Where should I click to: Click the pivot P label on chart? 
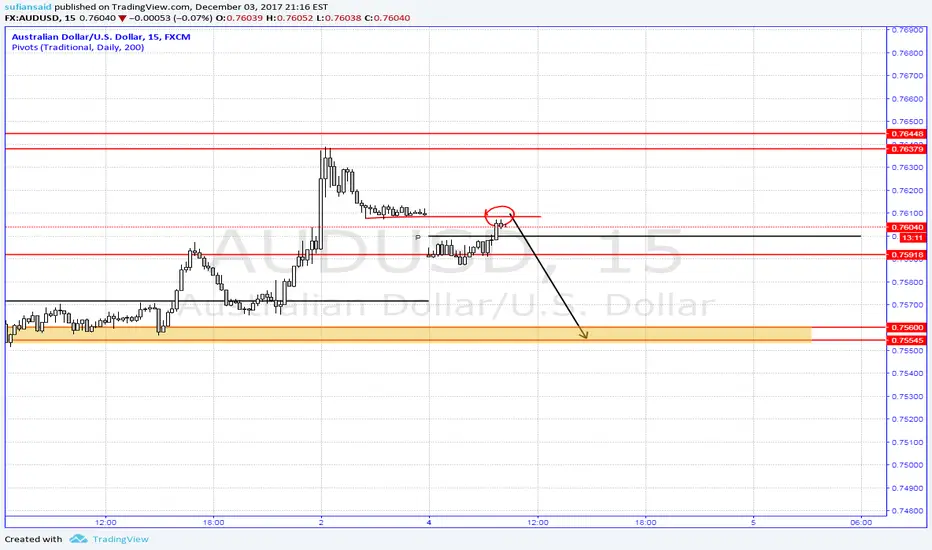tap(418, 237)
